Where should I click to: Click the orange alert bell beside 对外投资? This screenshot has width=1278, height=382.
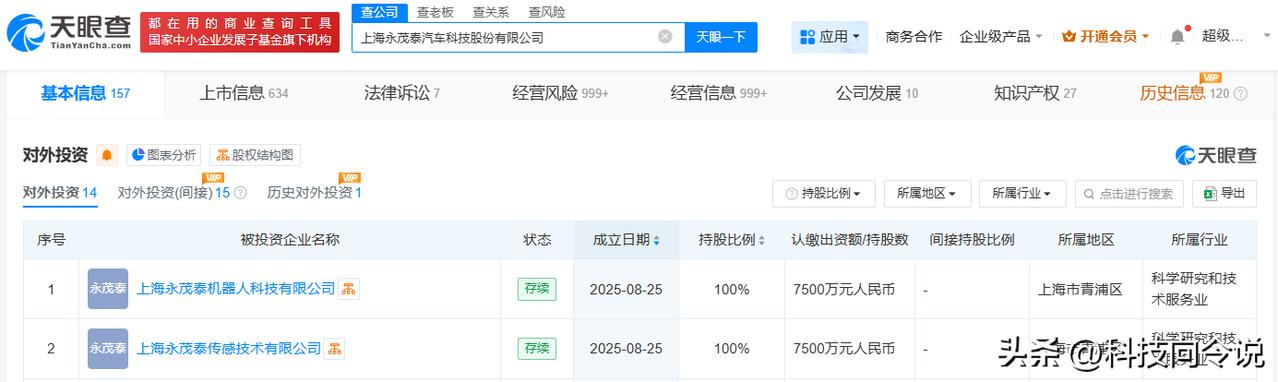click(107, 155)
